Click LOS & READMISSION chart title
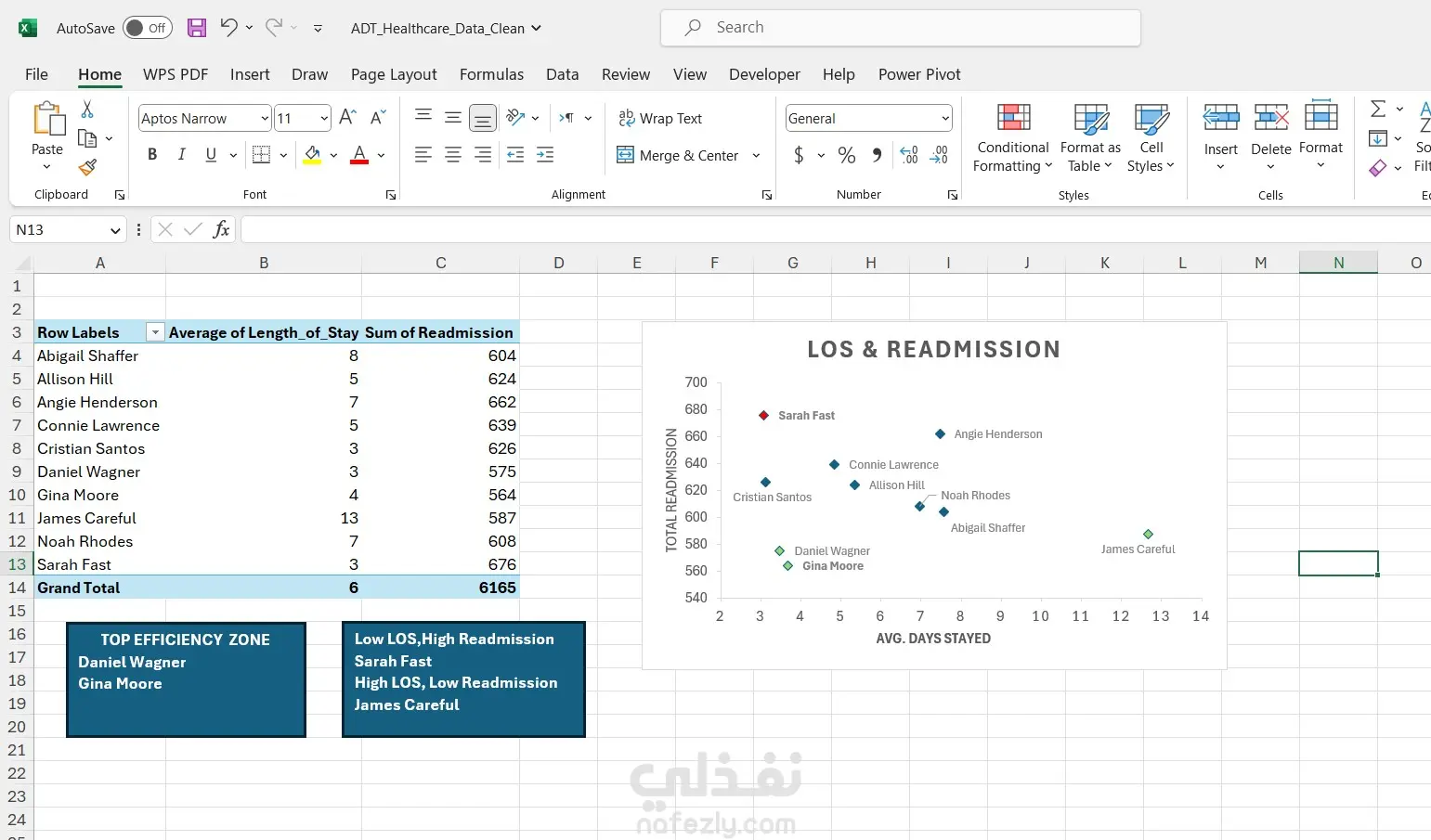This screenshot has width=1431, height=840. (x=933, y=349)
